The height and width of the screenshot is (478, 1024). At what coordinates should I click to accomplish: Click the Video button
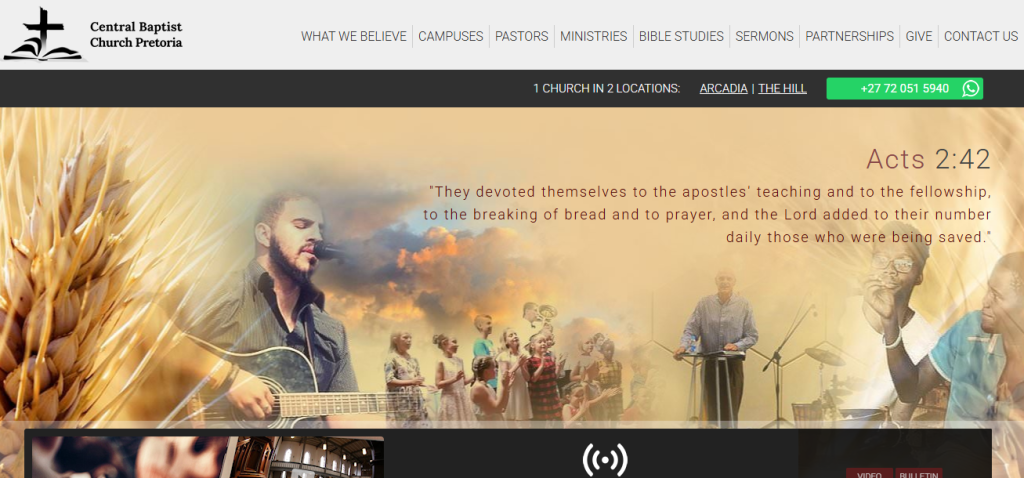point(869,473)
